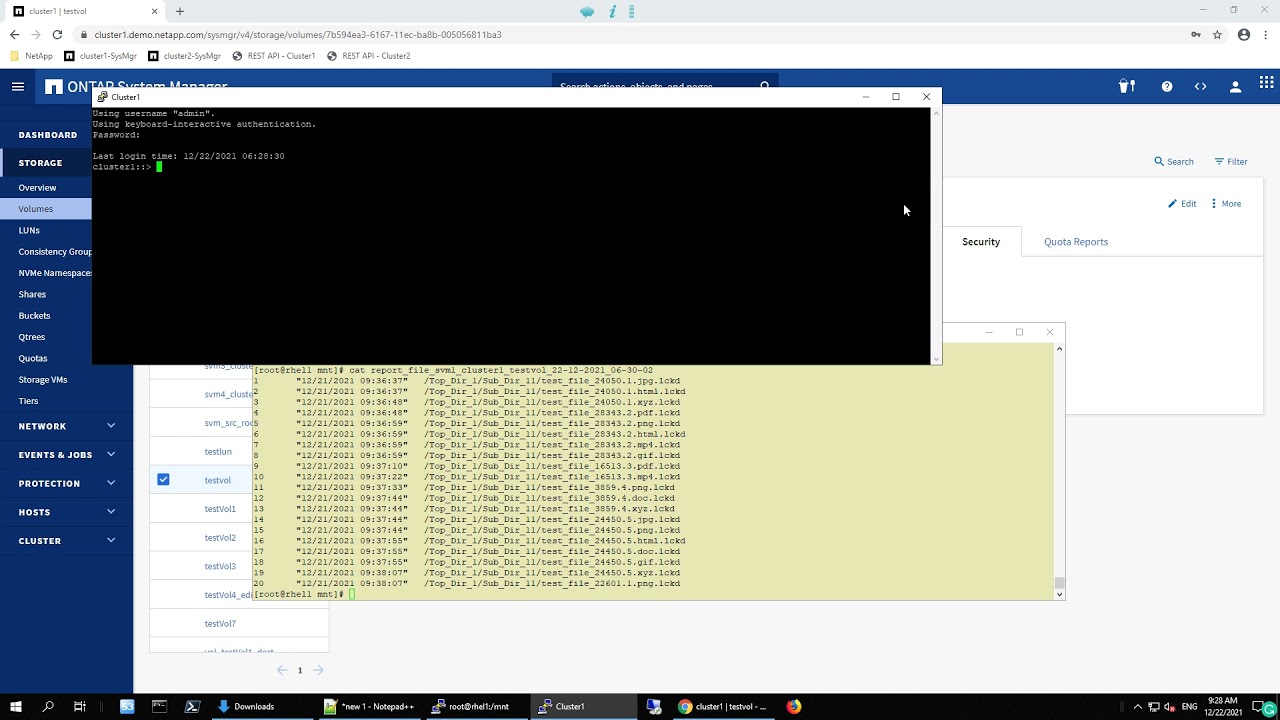Open Shares in the storage sidebar

coord(32,294)
